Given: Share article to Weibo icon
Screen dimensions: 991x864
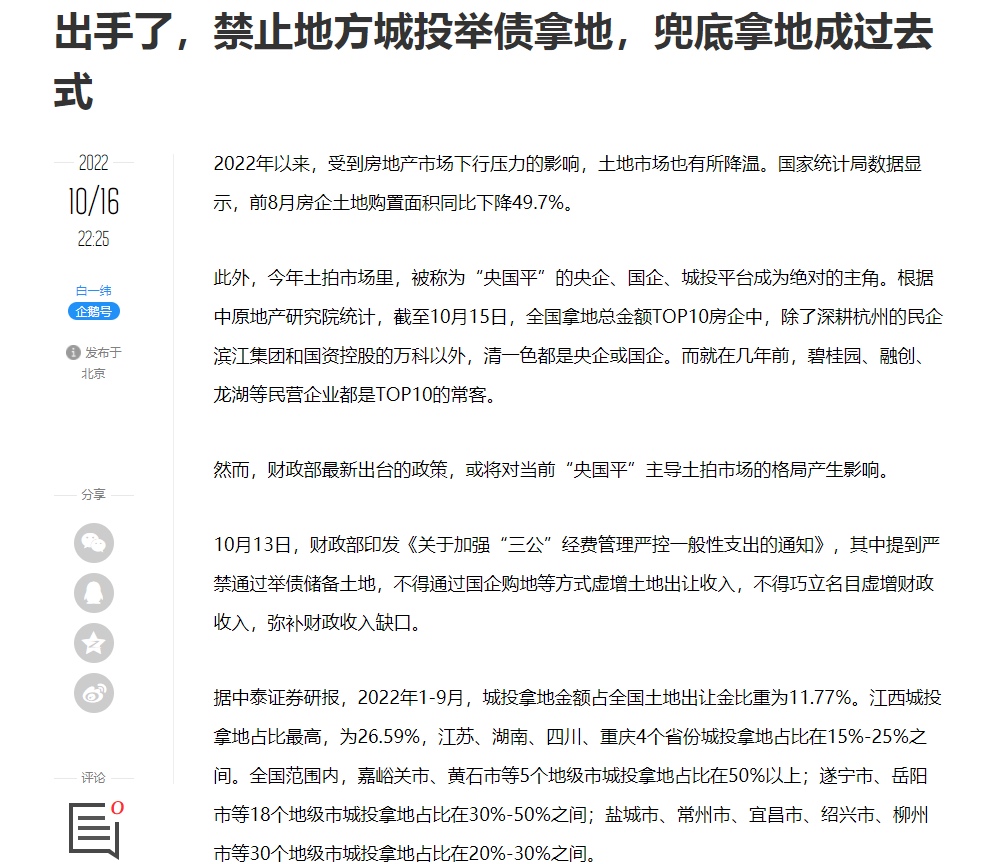Looking at the screenshot, I should [x=94, y=693].
